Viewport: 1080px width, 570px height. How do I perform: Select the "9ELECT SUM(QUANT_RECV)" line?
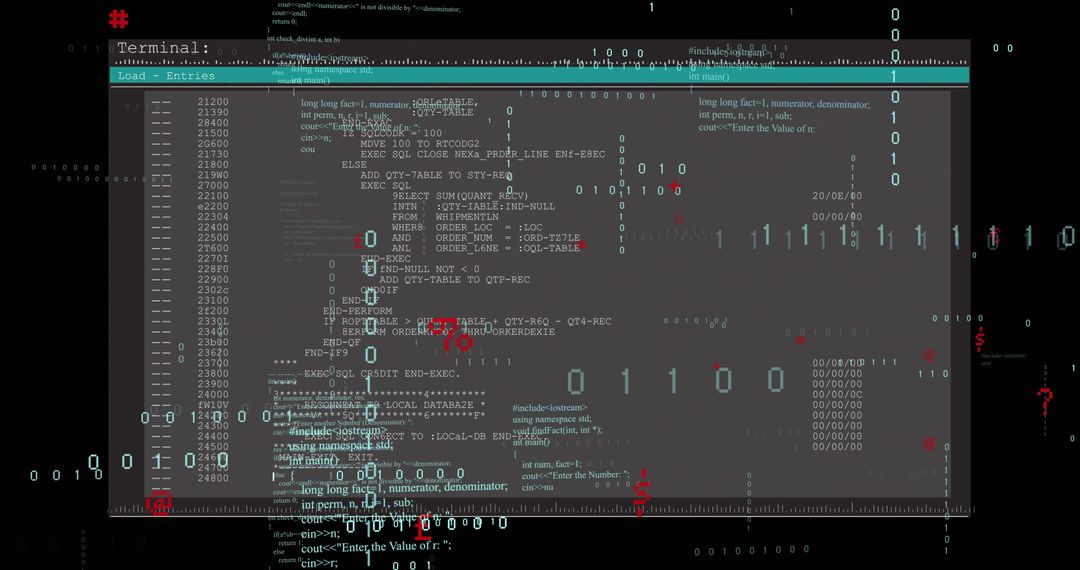(x=460, y=196)
